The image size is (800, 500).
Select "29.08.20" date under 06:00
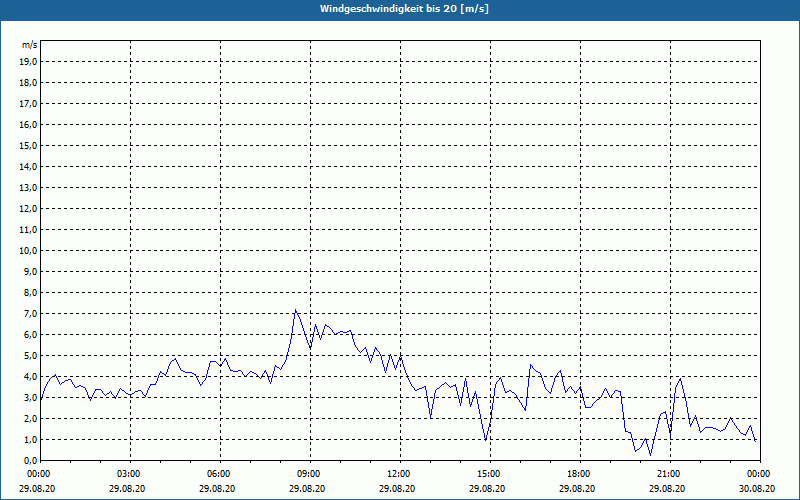[217, 488]
